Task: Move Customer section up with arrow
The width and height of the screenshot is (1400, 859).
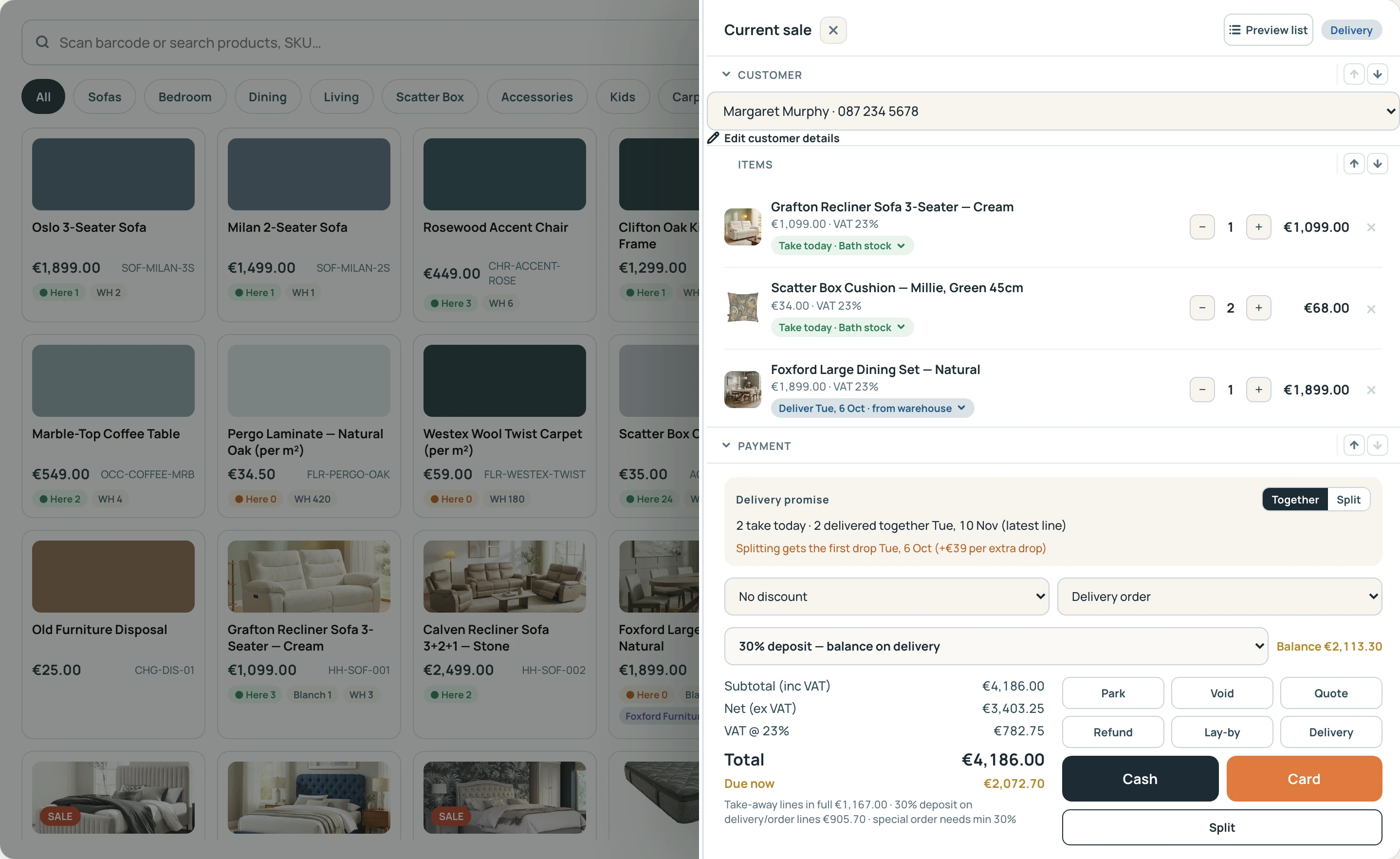Action: 1354,75
